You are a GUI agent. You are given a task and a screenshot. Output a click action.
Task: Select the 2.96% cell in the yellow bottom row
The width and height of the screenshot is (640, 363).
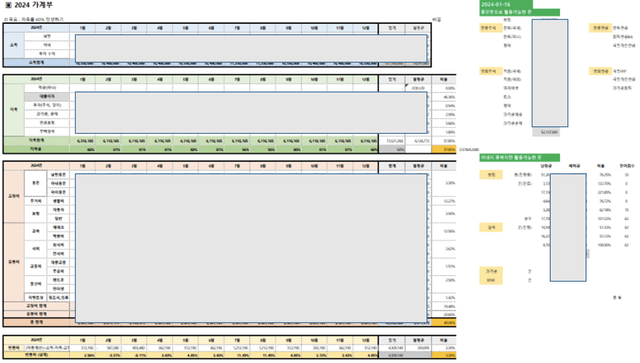82,356
